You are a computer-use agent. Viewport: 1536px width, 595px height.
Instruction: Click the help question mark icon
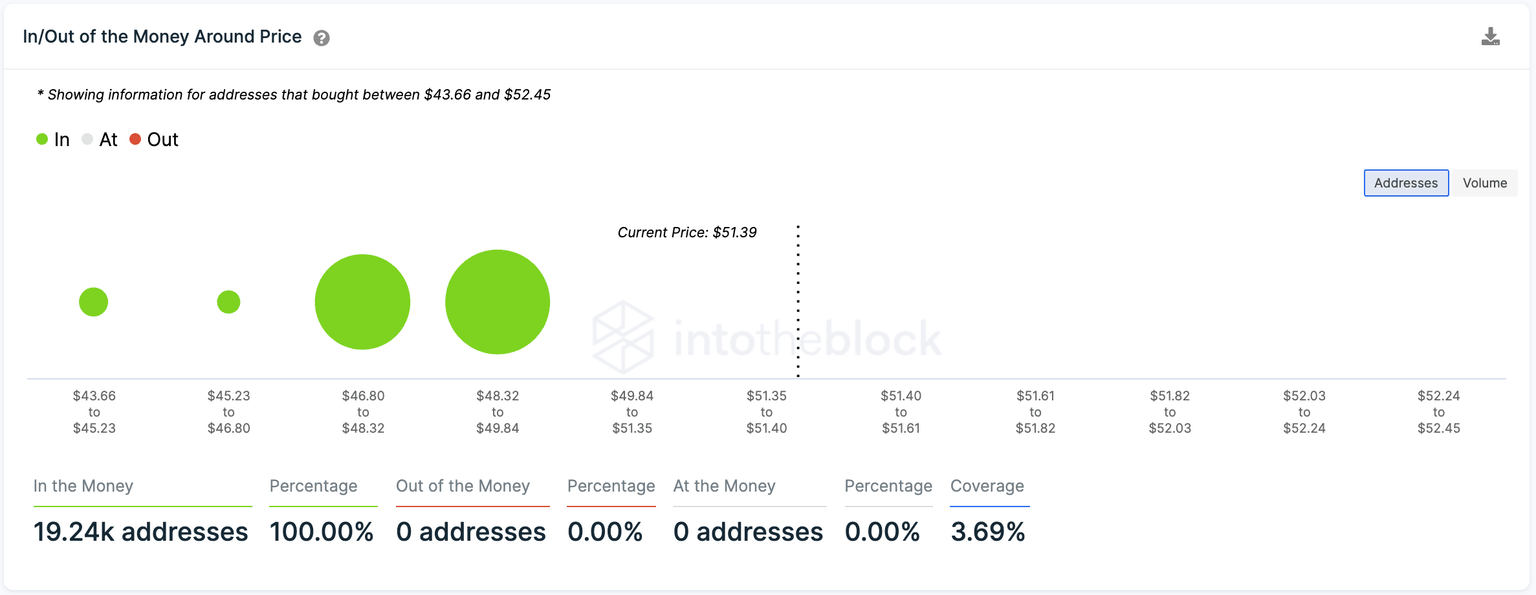(x=321, y=38)
